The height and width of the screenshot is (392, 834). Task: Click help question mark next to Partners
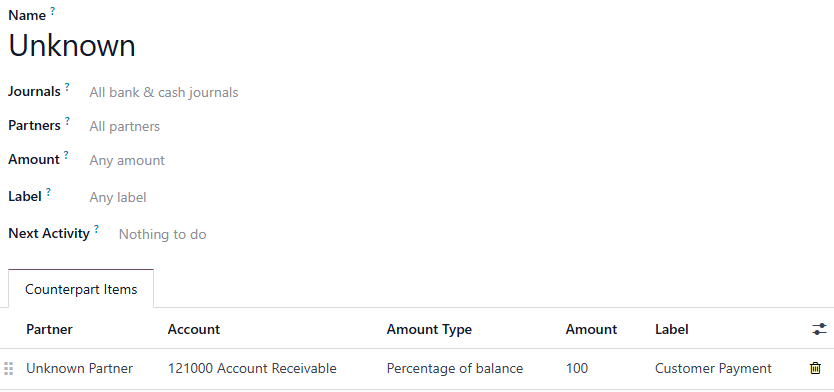pyautogui.click(x=67, y=121)
